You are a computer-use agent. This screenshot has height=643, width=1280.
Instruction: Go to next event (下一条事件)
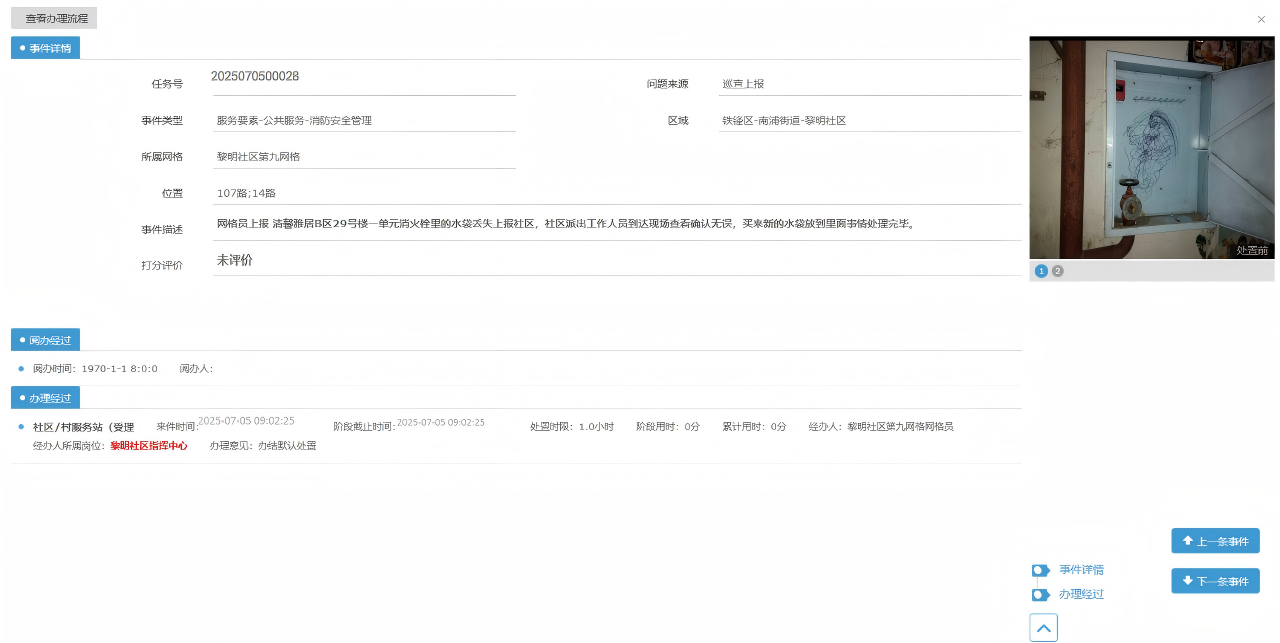[1215, 581]
